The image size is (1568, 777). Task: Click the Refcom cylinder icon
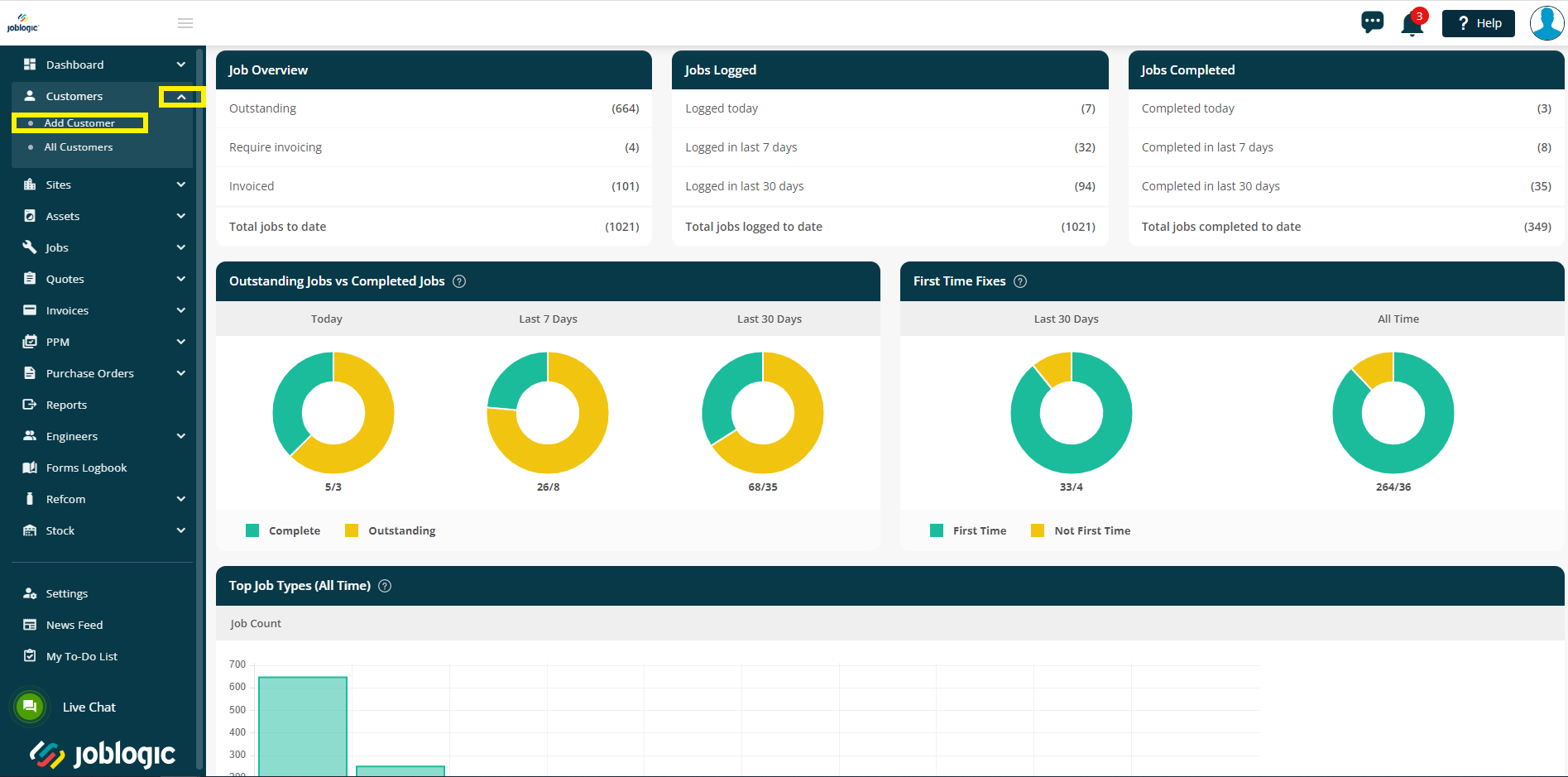click(30, 499)
